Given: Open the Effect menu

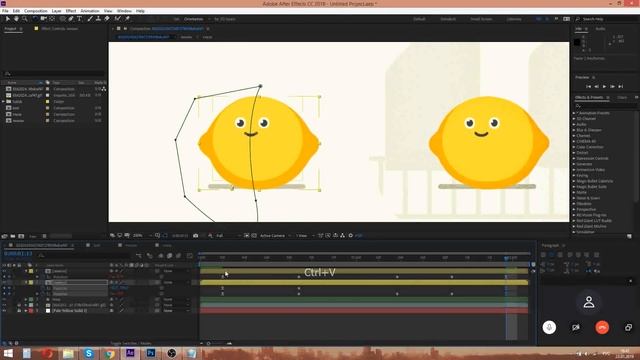Looking at the screenshot, I should click(x=71, y=11).
